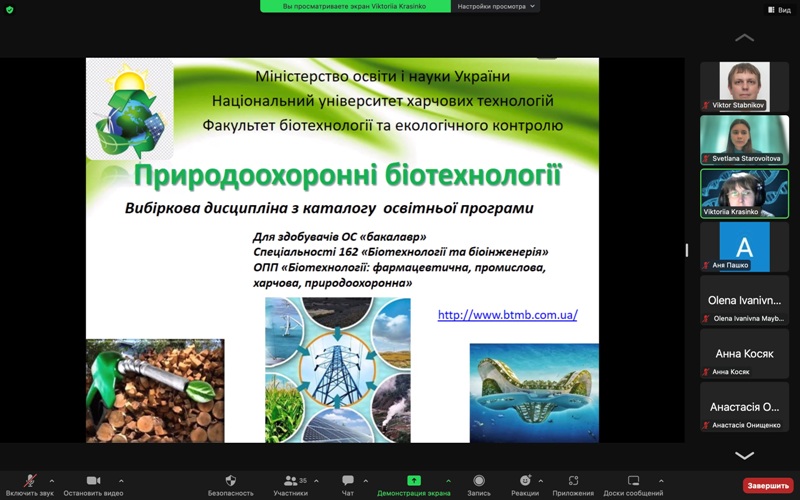800x500 pixels.
Task: Click muted mic icon on Аня Пашко
Action: pyautogui.click(x=706, y=265)
